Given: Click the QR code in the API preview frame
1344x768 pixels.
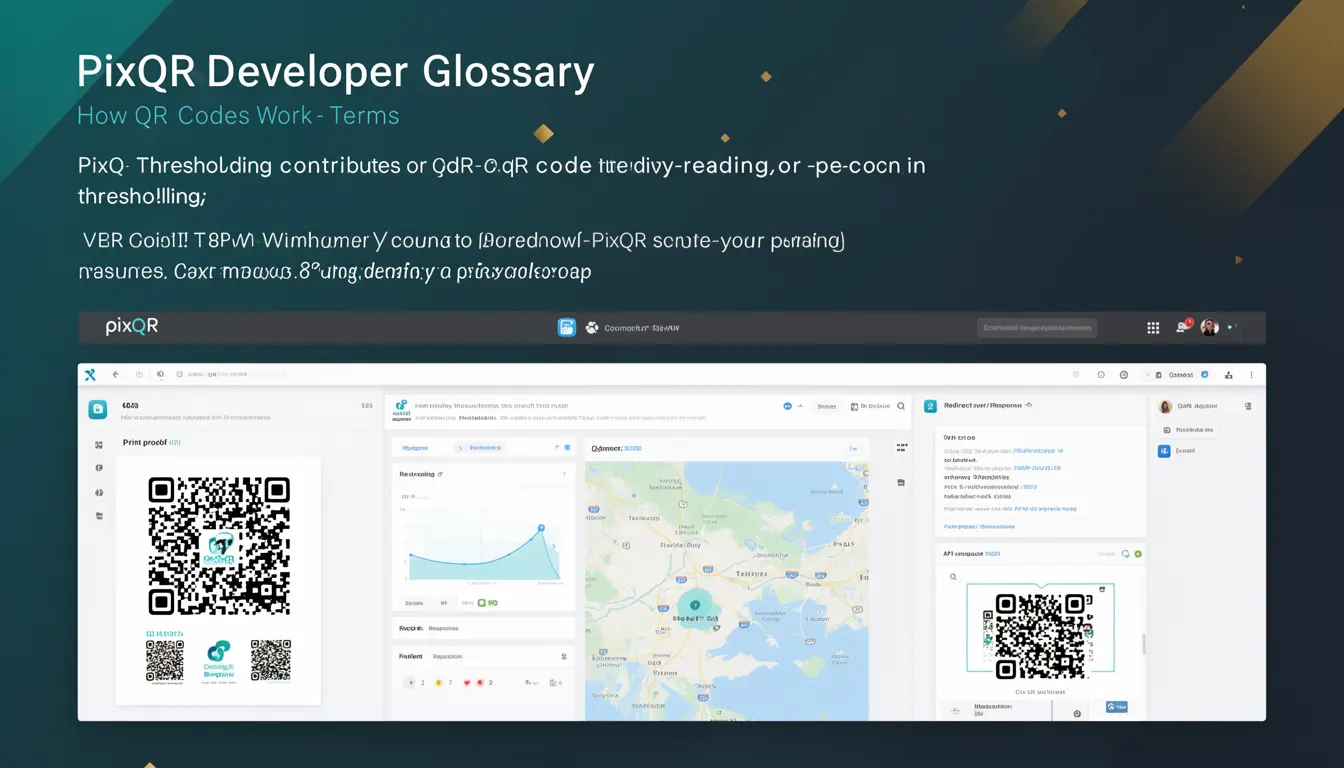Looking at the screenshot, I should click(x=1040, y=636).
